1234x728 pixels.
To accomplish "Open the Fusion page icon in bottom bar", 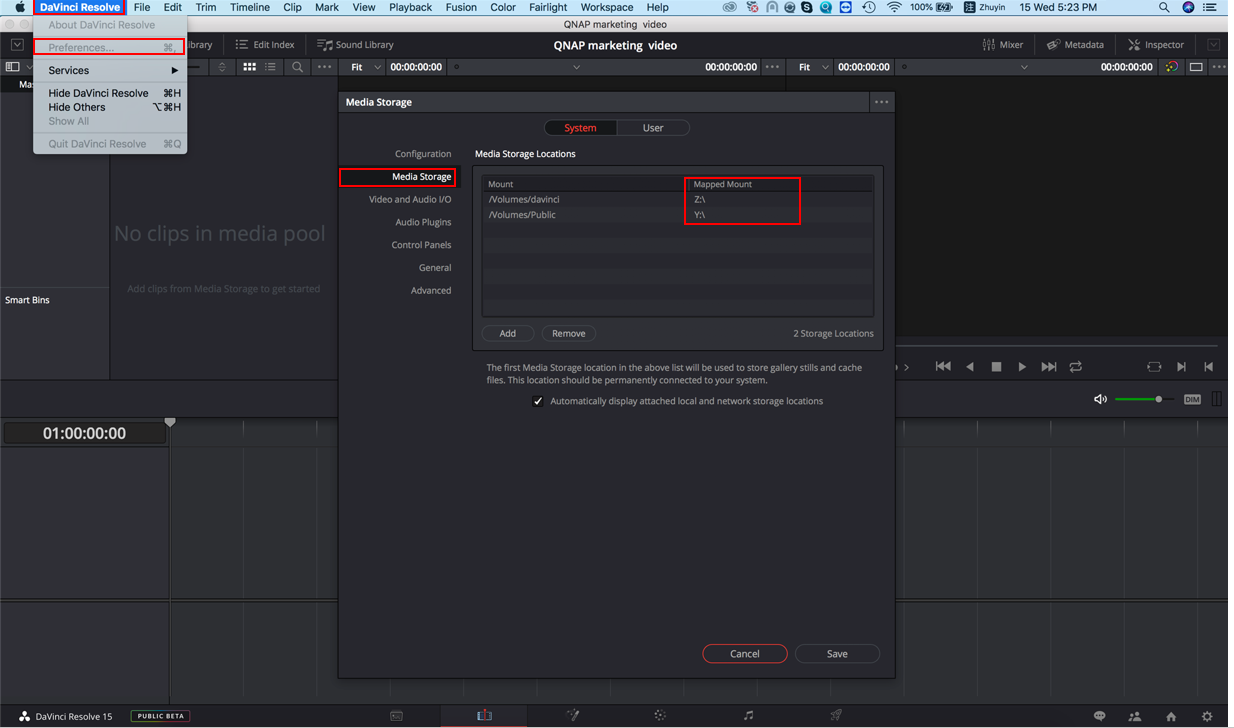I will pos(573,716).
